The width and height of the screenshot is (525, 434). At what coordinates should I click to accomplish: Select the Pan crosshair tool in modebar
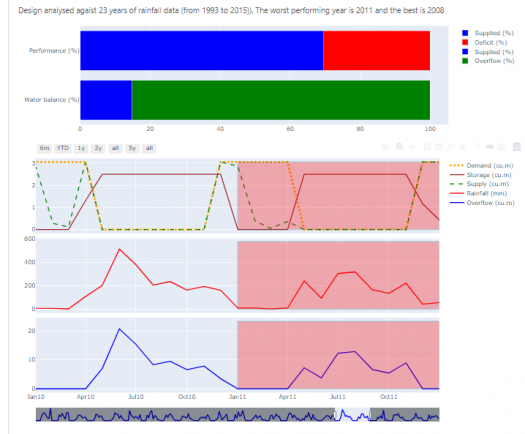click(x=411, y=147)
